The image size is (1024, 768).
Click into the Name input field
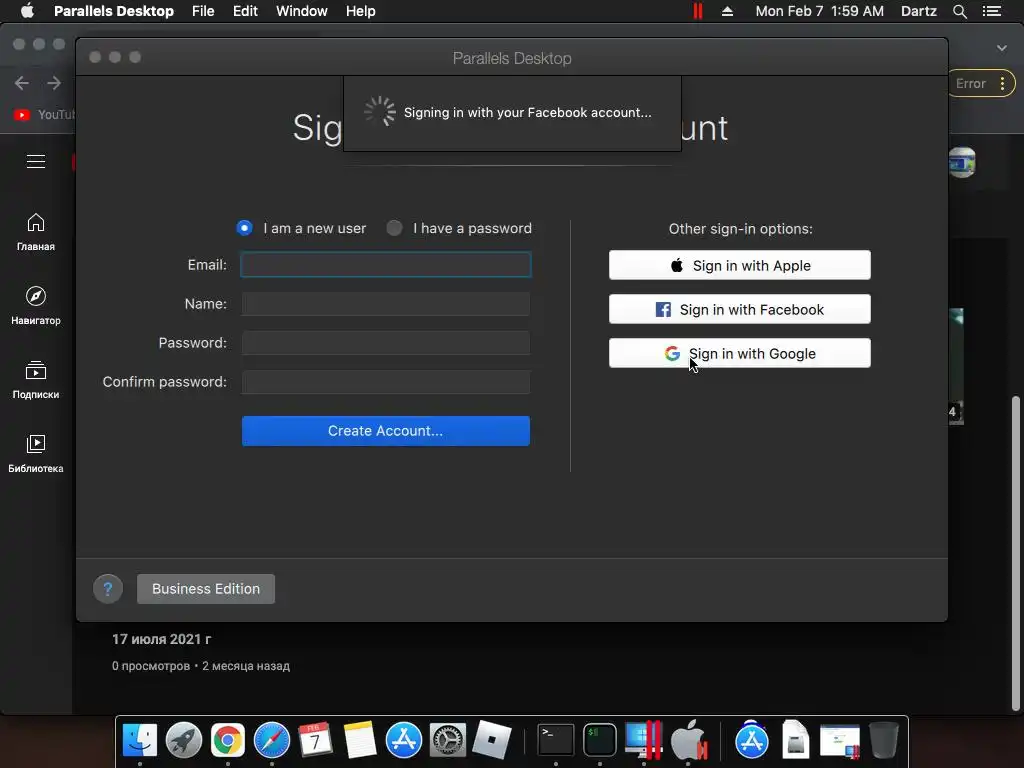pyautogui.click(x=386, y=304)
